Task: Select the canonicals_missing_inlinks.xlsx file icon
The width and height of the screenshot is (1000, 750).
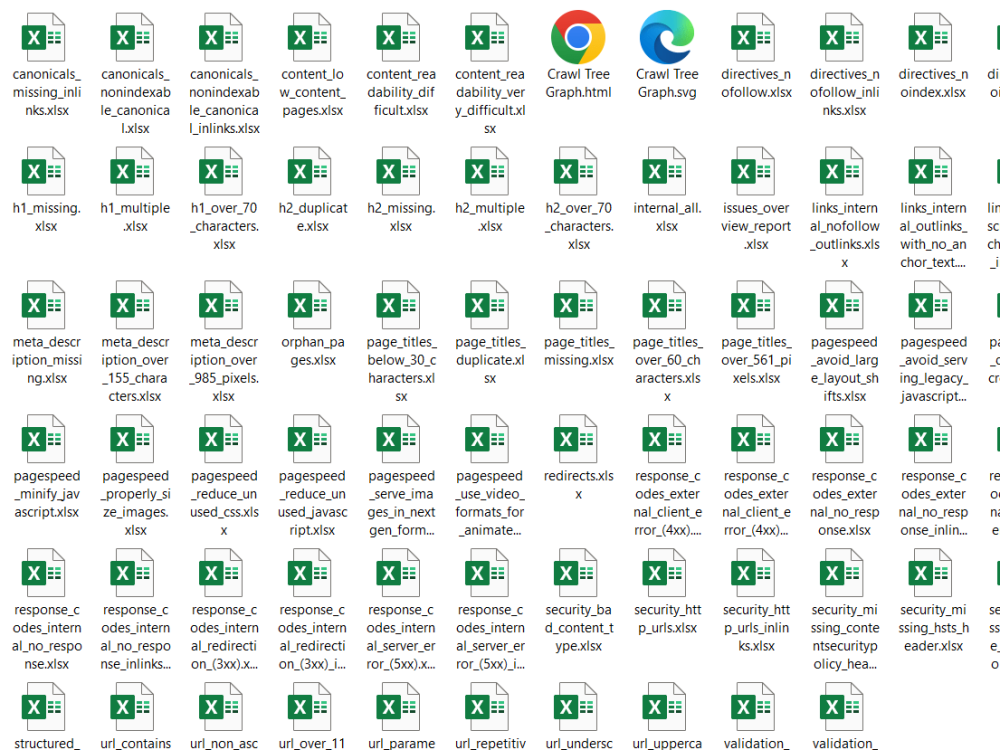Action: 44,38
